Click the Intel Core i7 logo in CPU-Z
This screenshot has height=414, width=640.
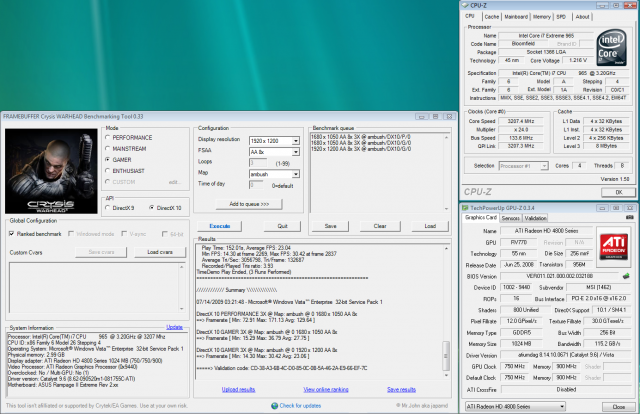click(x=611, y=47)
